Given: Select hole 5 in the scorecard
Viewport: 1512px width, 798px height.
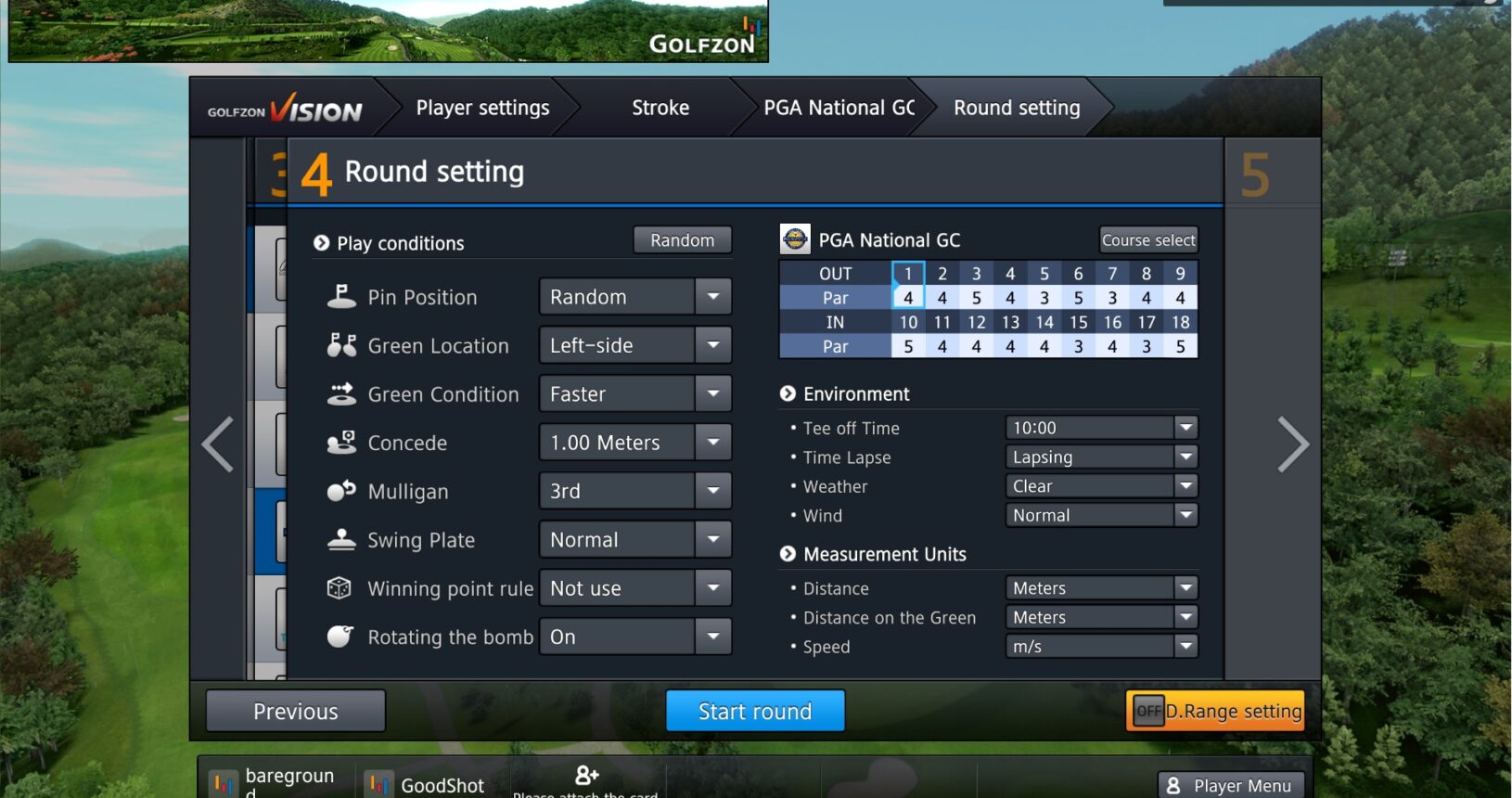Looking at the screenshot, I should tap(1044, 274).
